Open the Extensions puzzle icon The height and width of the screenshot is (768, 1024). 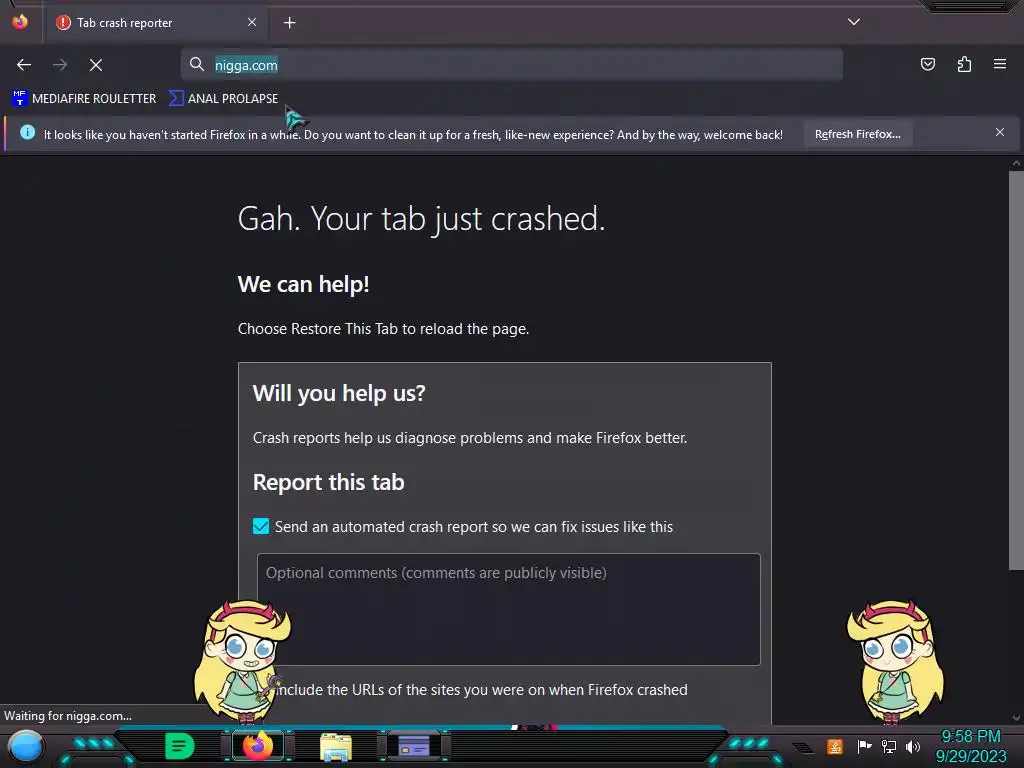click(964, 64)
